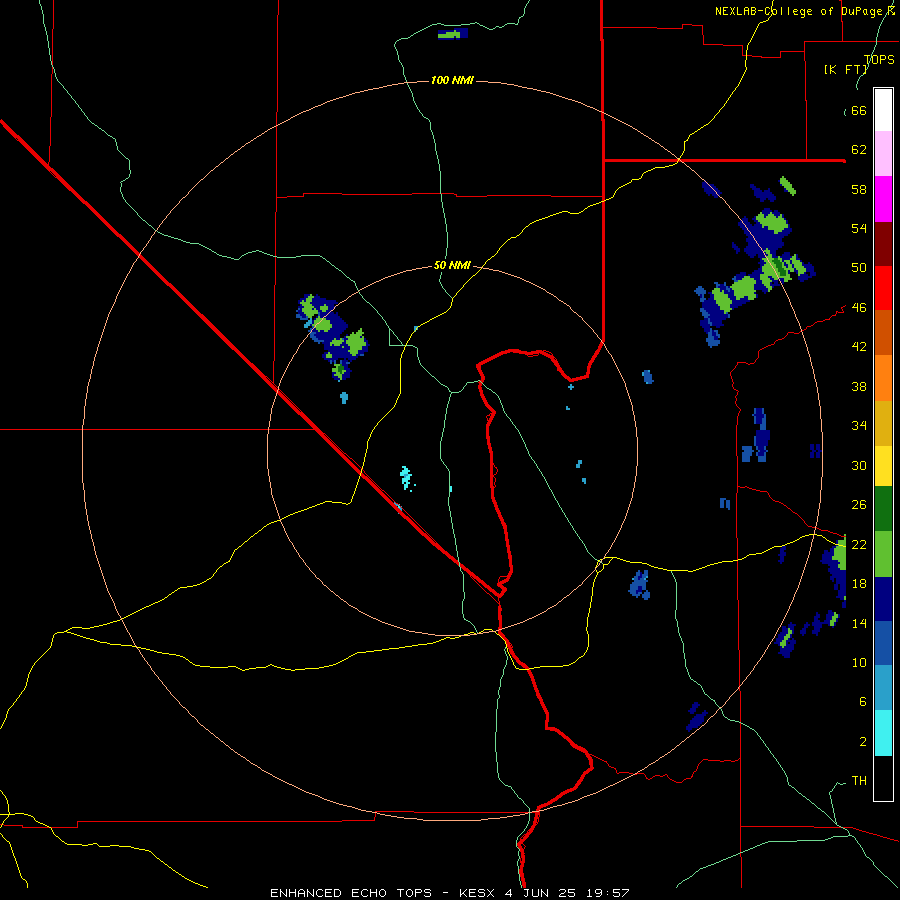The image size is (900, 900).
Task: Select the "58" legend value
Action: 859,189
